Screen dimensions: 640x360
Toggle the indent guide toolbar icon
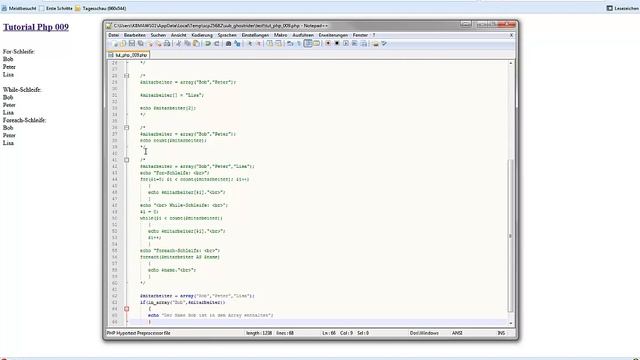point(307,44)
